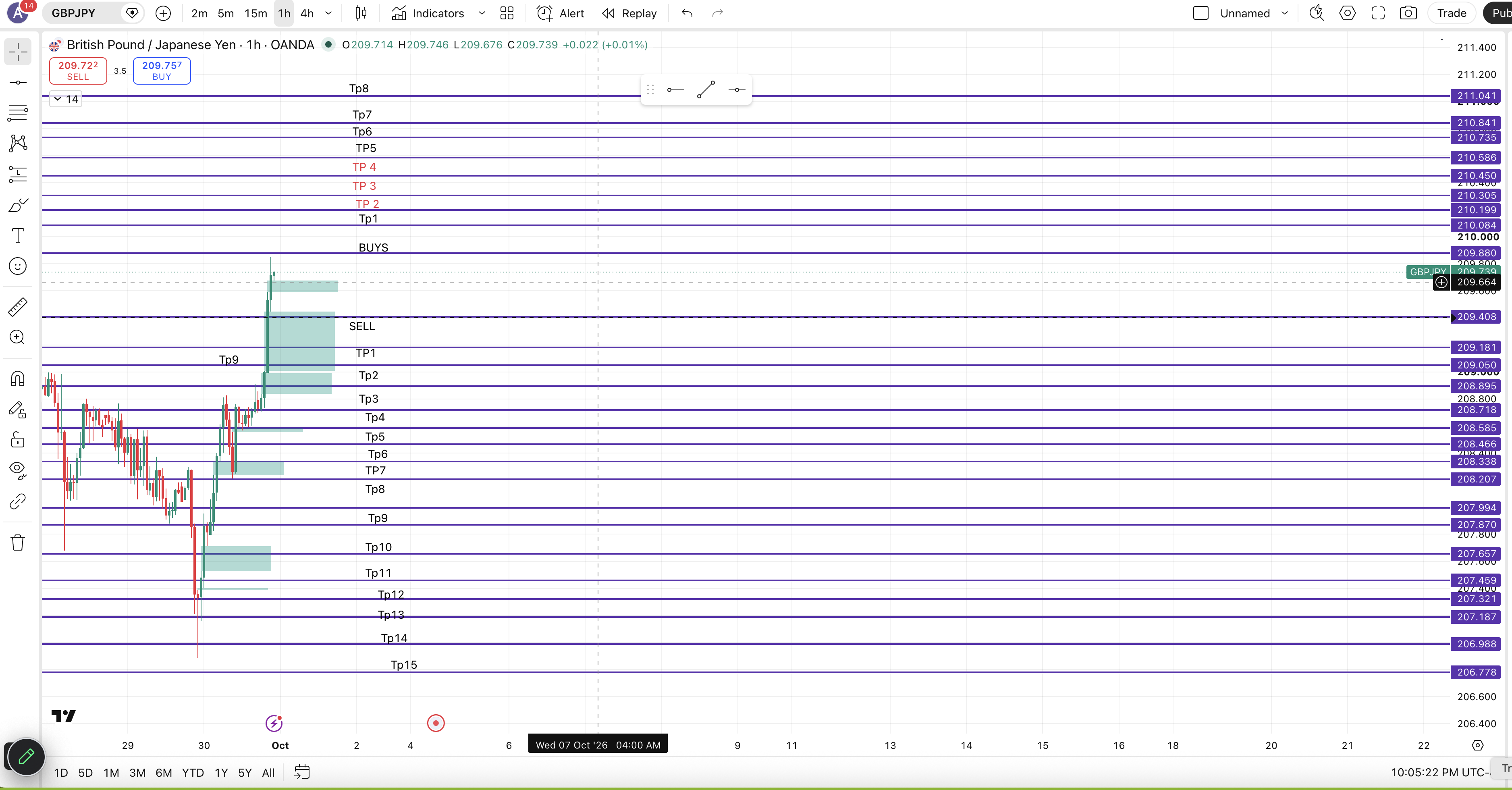Open chart settings hexagon icon

pyautogui.click(x=1347, y=13)
